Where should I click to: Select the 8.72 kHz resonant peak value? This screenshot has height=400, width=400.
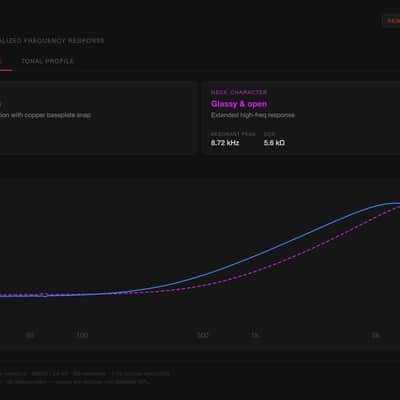[x=225, y=143]
